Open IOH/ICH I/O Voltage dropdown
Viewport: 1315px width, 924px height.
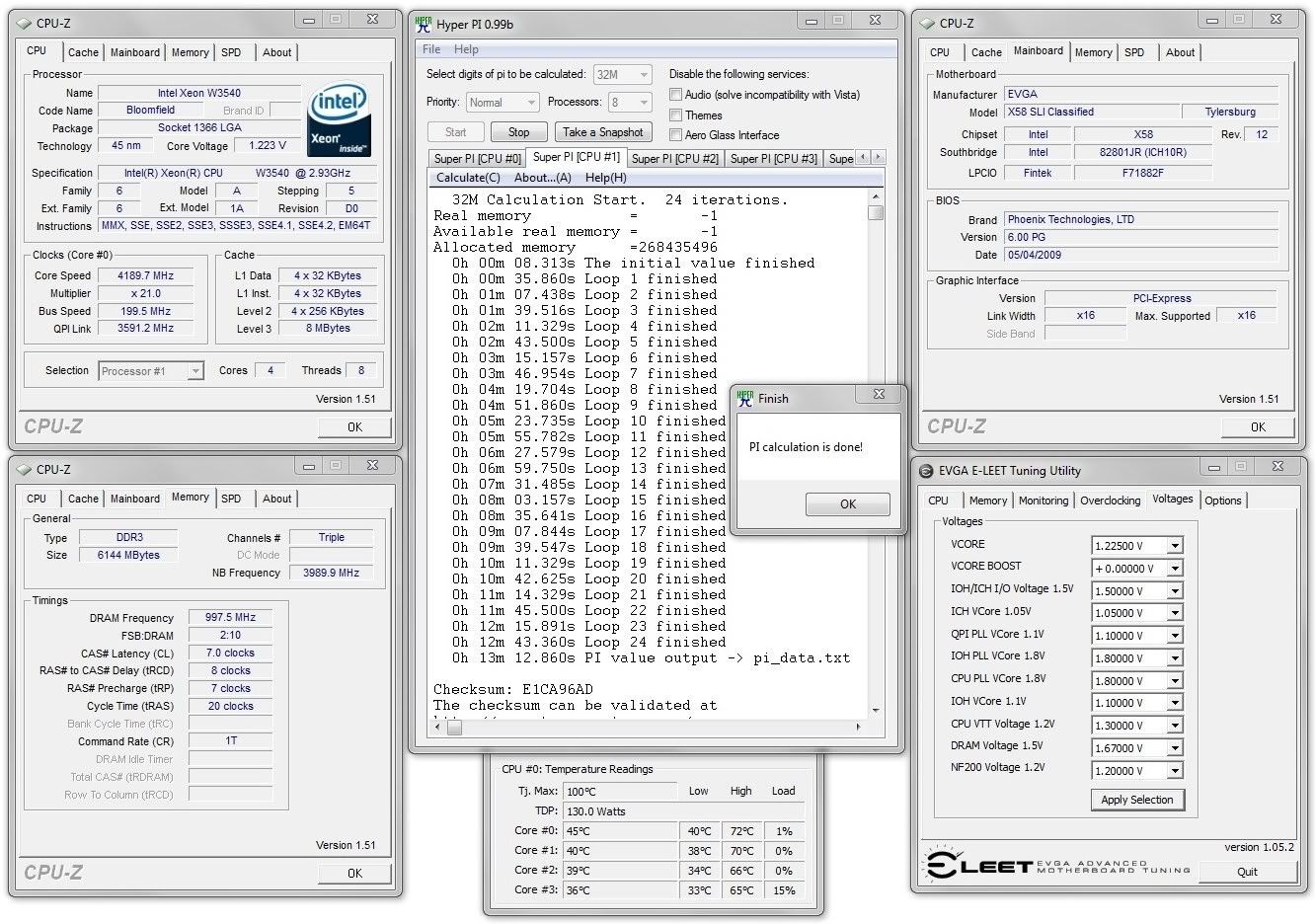[x=1175, y=591]
